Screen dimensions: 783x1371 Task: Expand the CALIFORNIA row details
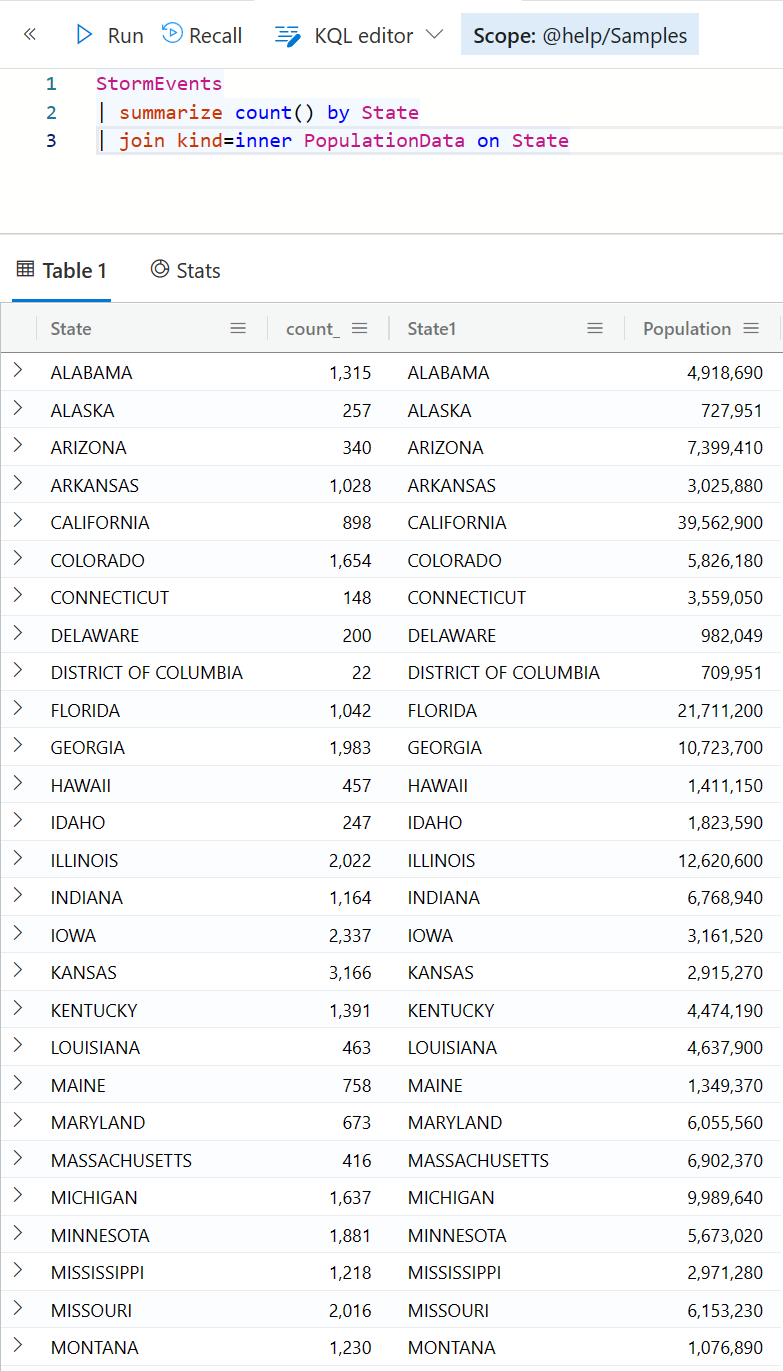tap(17, 521)
